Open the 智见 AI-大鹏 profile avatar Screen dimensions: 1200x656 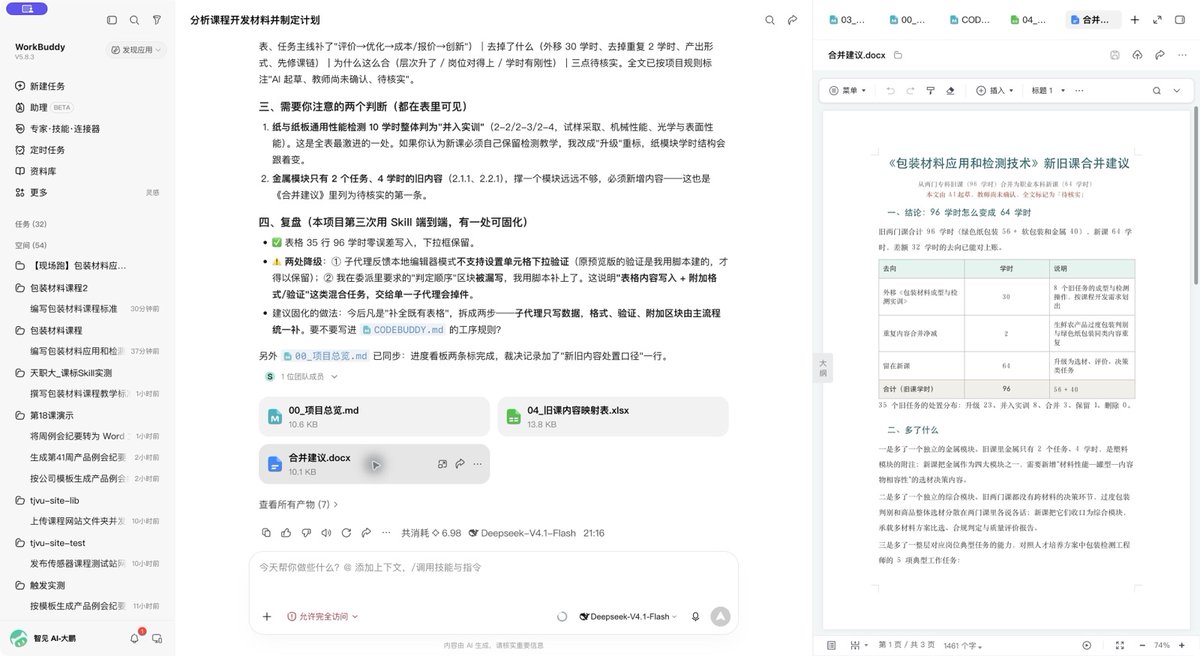19,638
